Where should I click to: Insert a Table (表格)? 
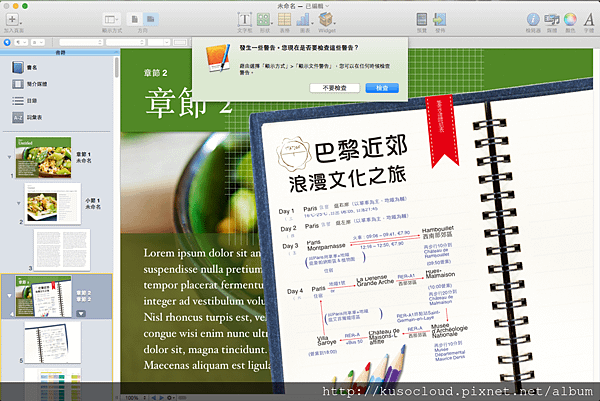coord(284,19)
